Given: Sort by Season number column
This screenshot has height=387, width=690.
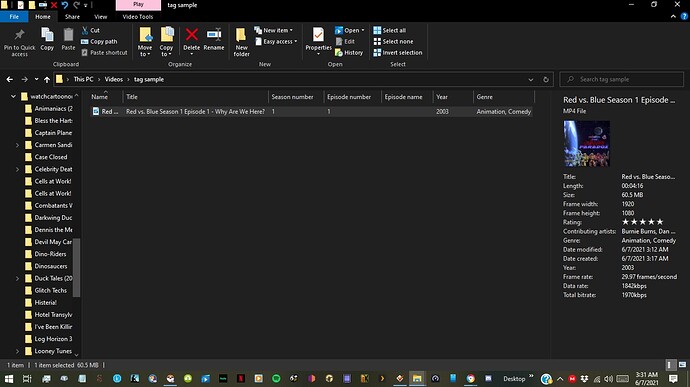Looking at the screenshot, I should pyautogui.click(x=296, y=97).
